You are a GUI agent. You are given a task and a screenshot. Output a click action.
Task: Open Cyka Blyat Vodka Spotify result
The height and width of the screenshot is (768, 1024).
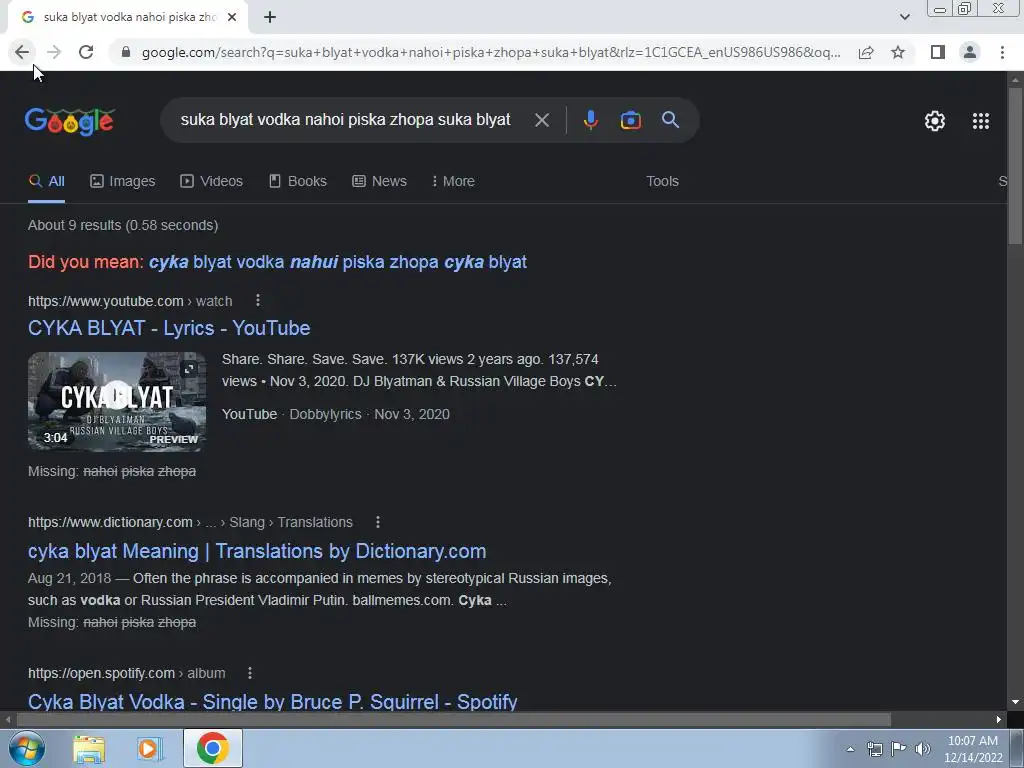click(x=272, y=701)
